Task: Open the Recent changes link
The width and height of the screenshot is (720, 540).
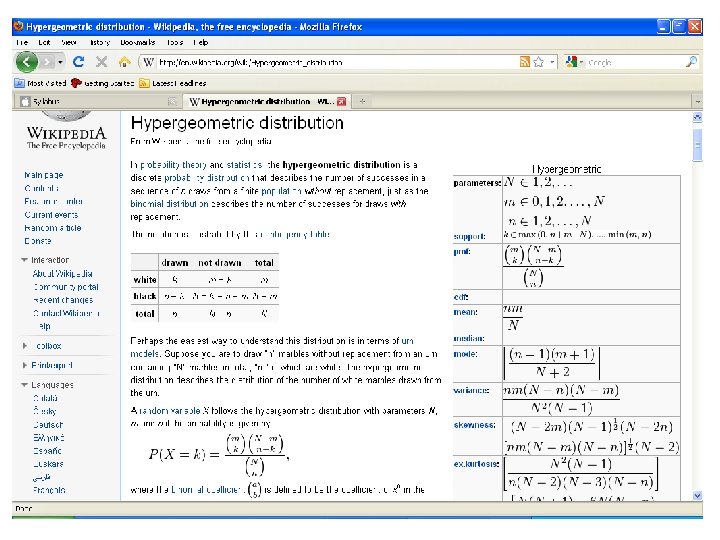Action: click(x=63, y=300)
